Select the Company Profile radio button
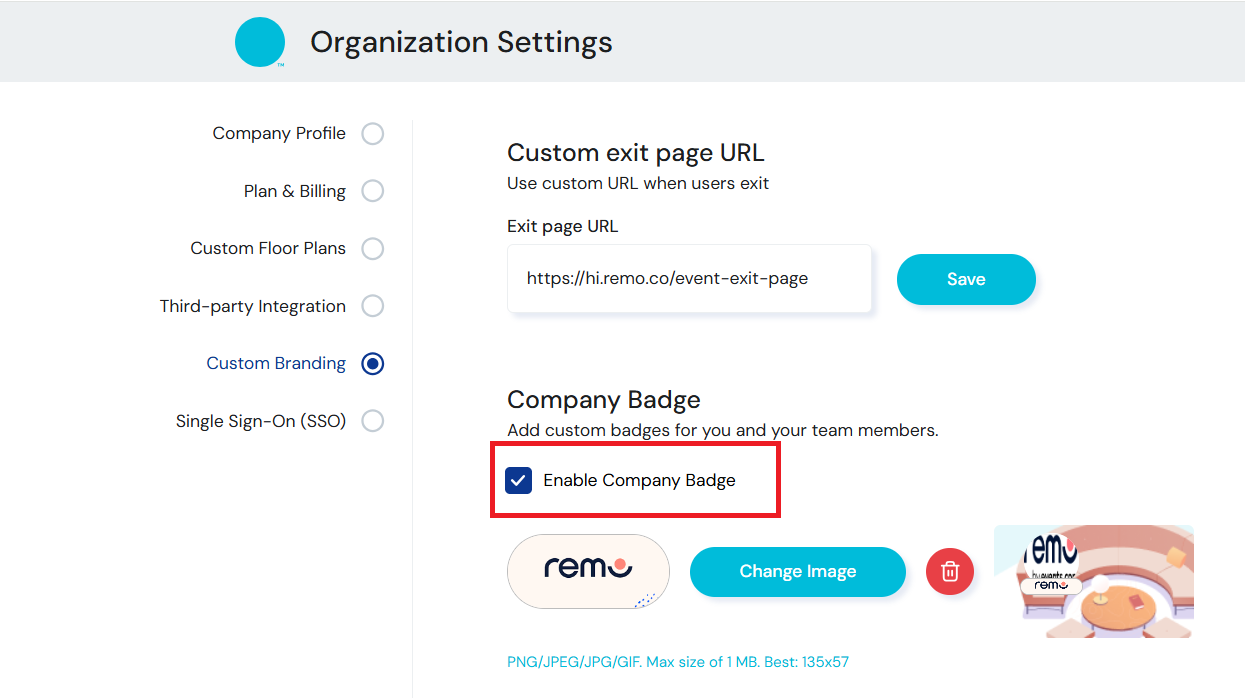This screenshot has height=698, width=1245. (372, 133)
